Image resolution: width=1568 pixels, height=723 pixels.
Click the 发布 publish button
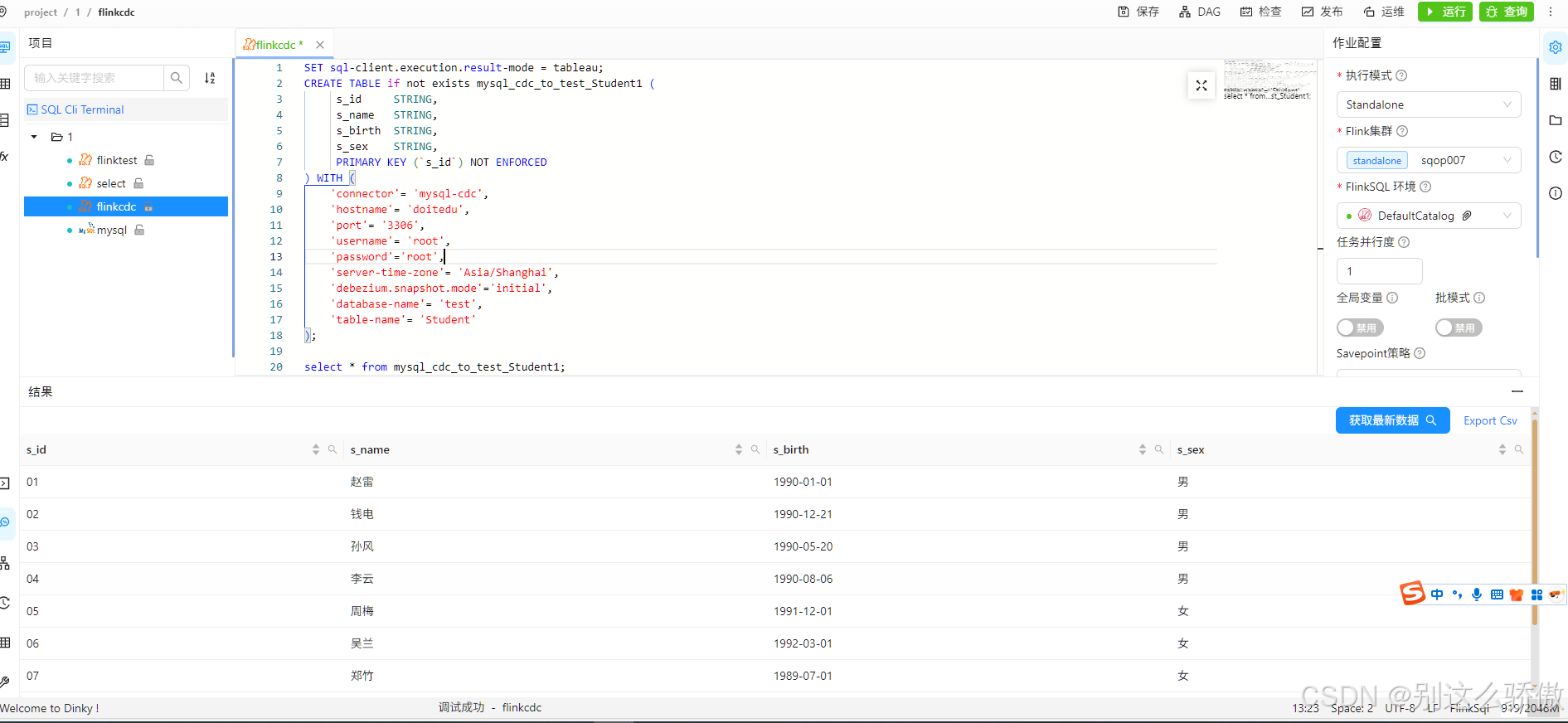[x=1323, y=12]
